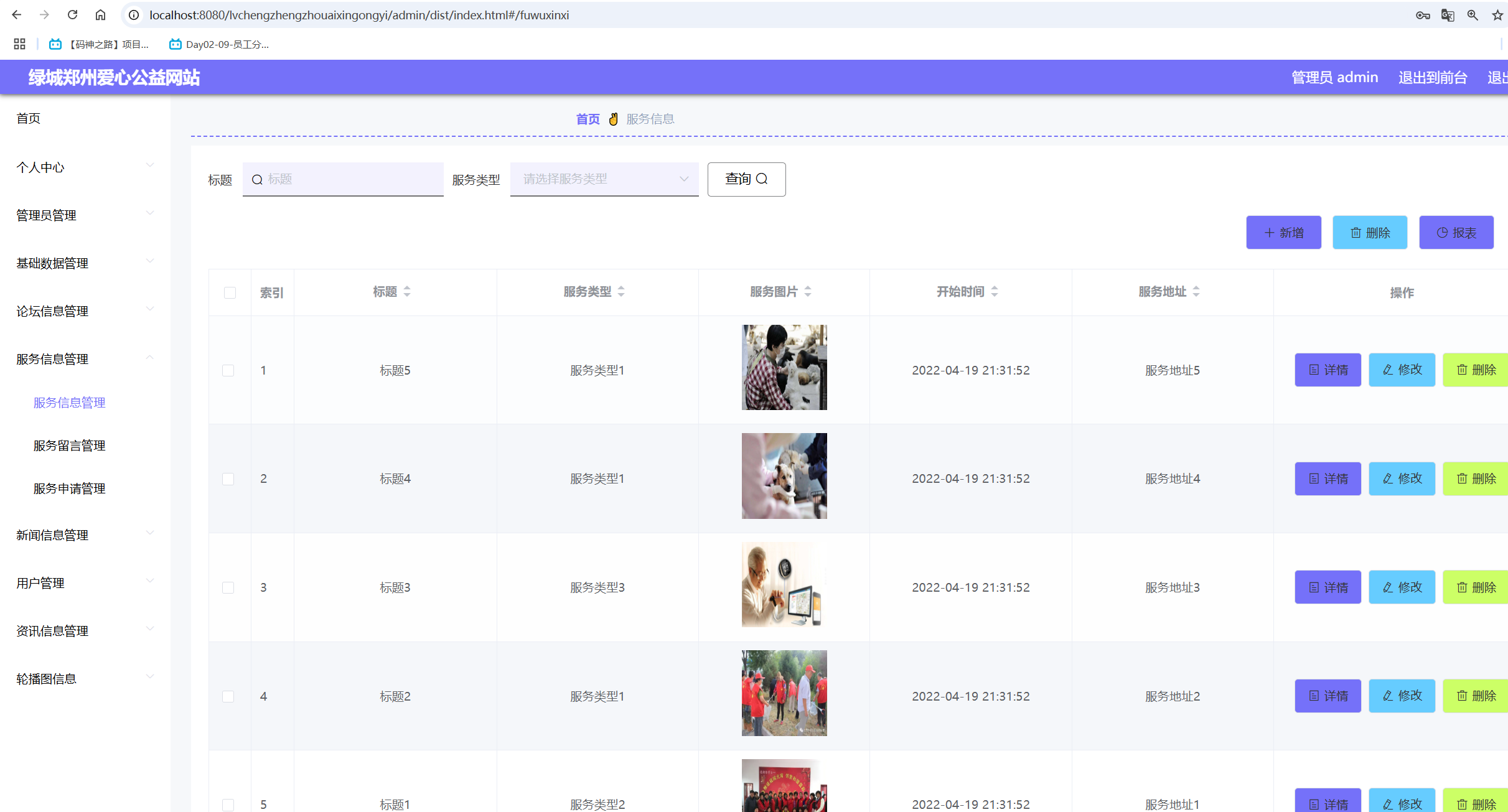Click the browser home icon
This screenshot has width=1508, height=812.
click(x=100, y=15)
